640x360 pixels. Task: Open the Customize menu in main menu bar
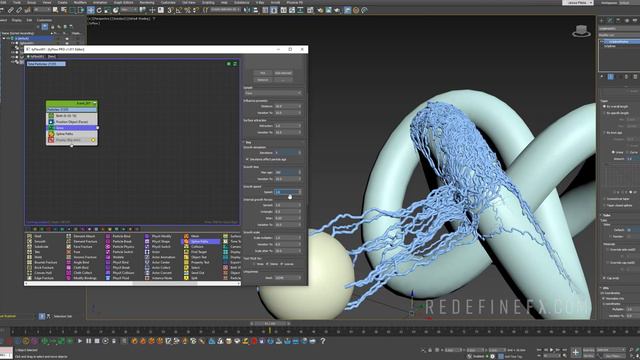(168, 2)
